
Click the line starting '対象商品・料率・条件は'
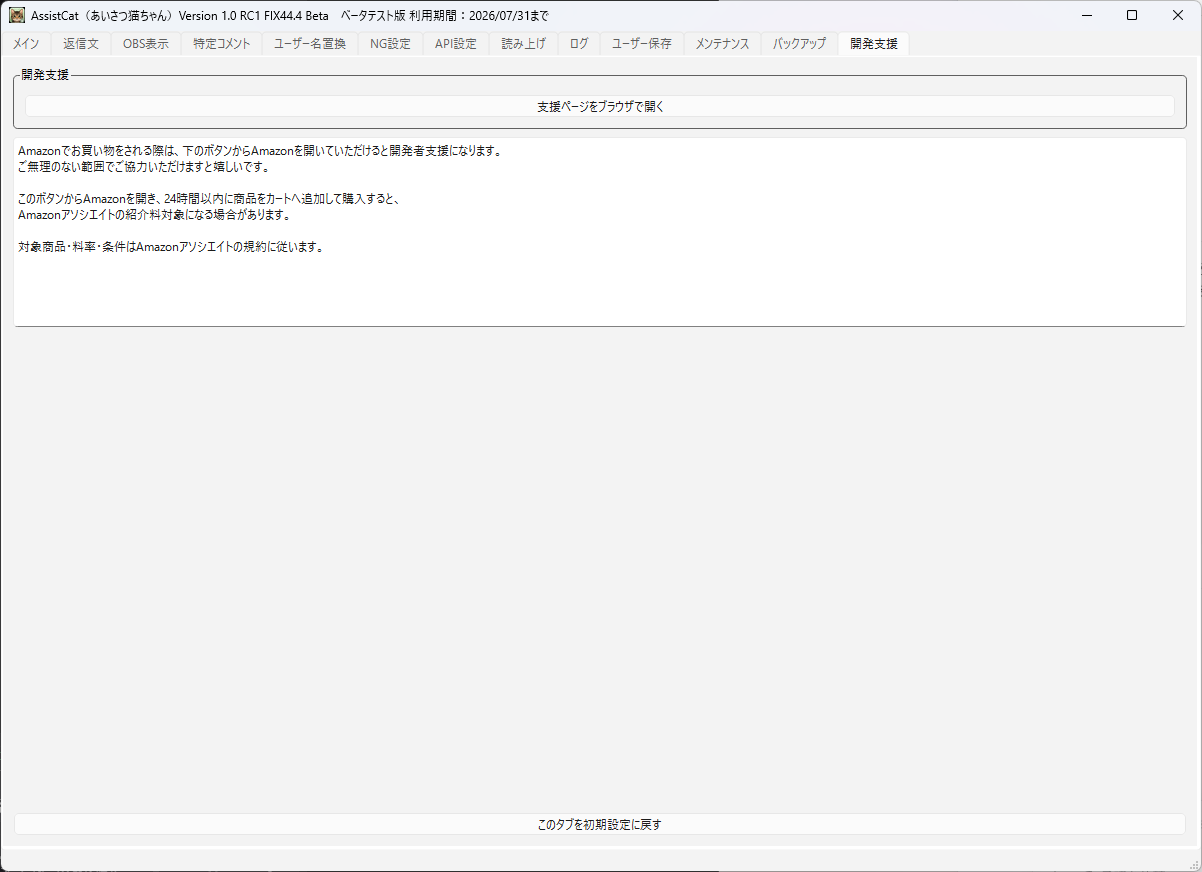(x=171, y=247)
